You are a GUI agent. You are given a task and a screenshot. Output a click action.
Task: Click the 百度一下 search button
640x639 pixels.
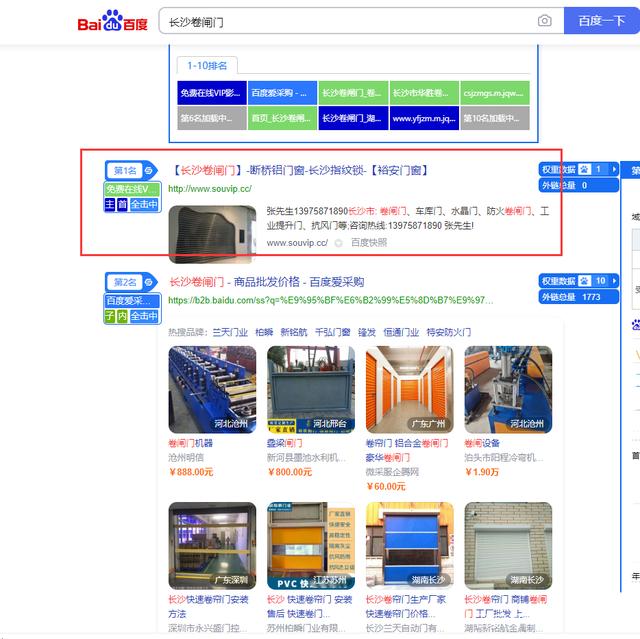click(x=602, y=20)
